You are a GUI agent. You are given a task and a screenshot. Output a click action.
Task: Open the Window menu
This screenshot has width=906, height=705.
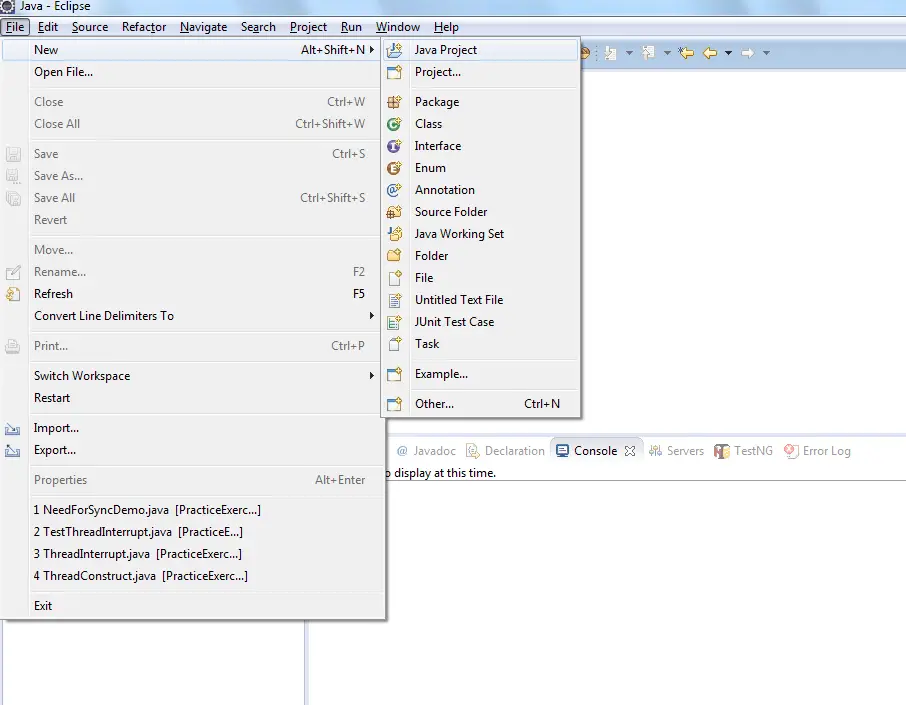tap(398, 27)
